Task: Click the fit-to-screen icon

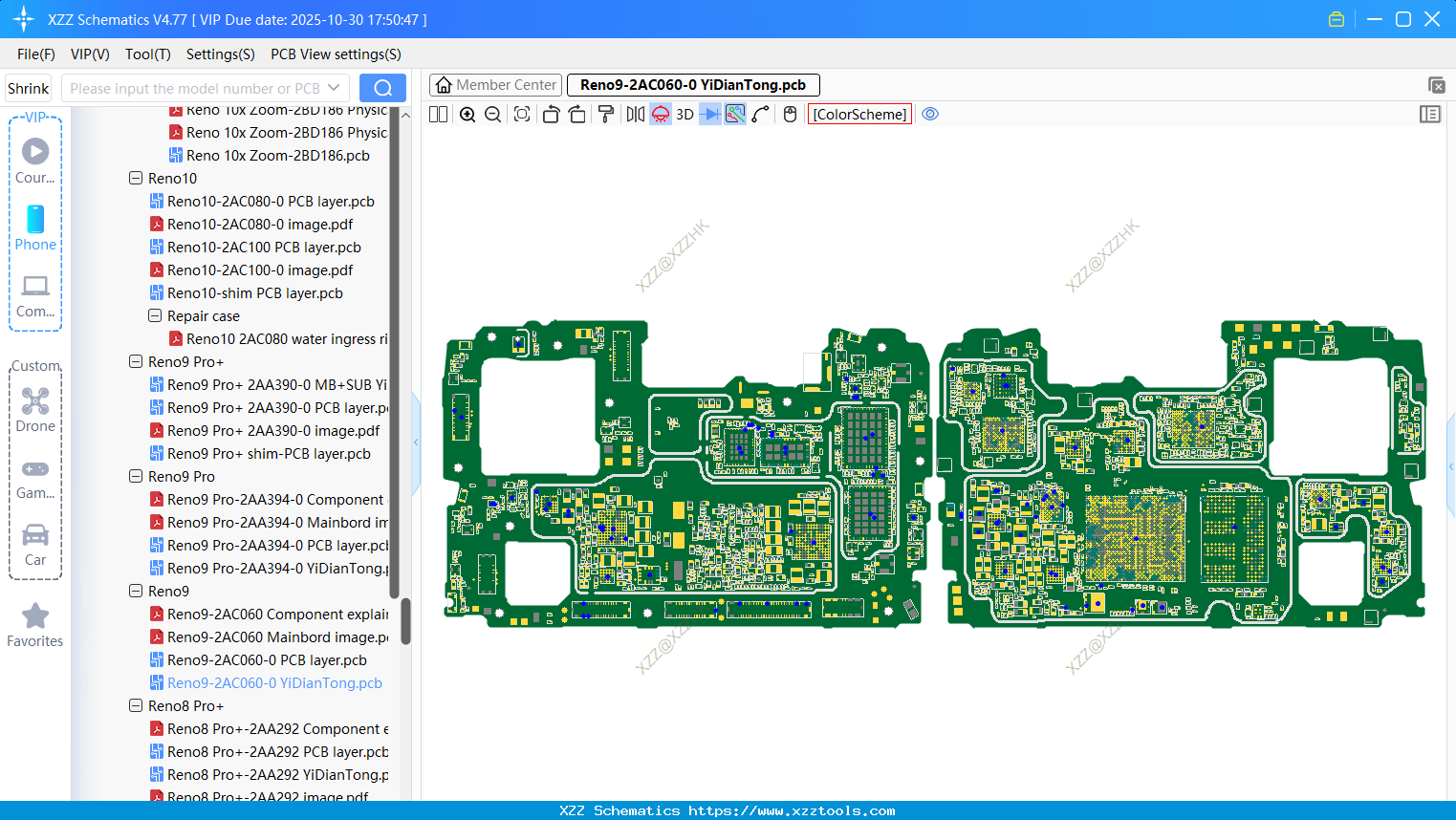Action: (x=522, y=115)
